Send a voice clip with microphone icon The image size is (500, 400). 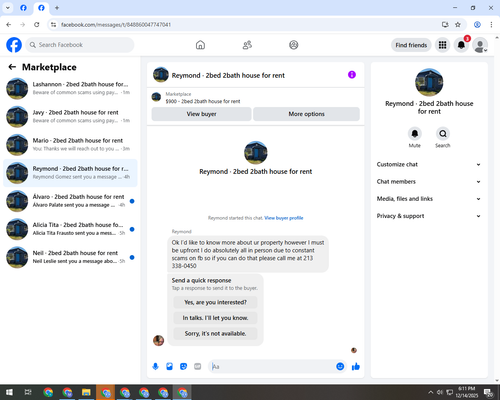click(x=155, y=367)
